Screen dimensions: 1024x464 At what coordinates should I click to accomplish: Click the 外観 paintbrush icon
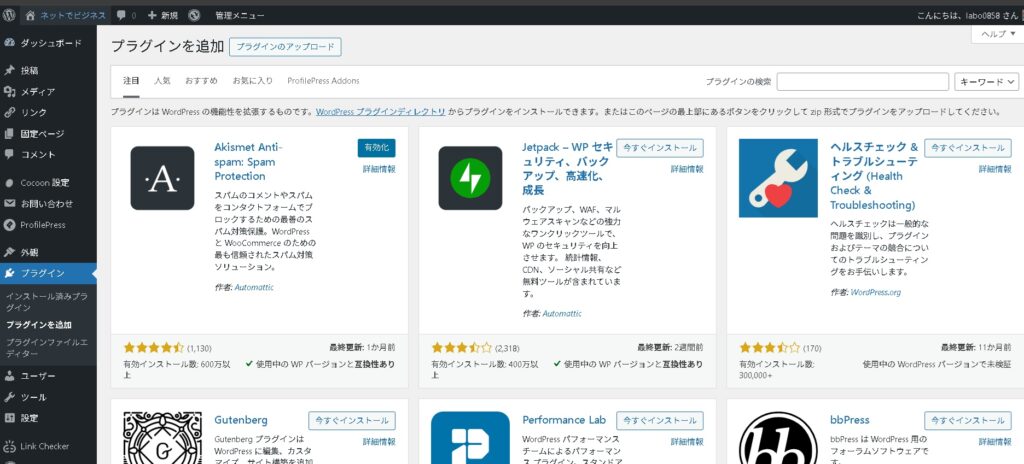coord(9,252)
